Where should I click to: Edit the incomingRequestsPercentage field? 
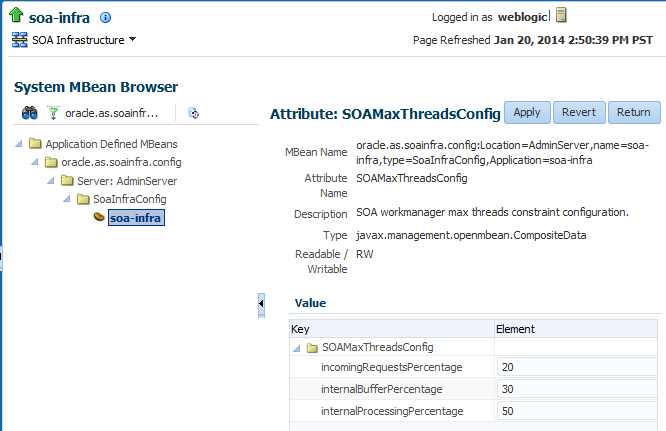(x=577, y=367)
